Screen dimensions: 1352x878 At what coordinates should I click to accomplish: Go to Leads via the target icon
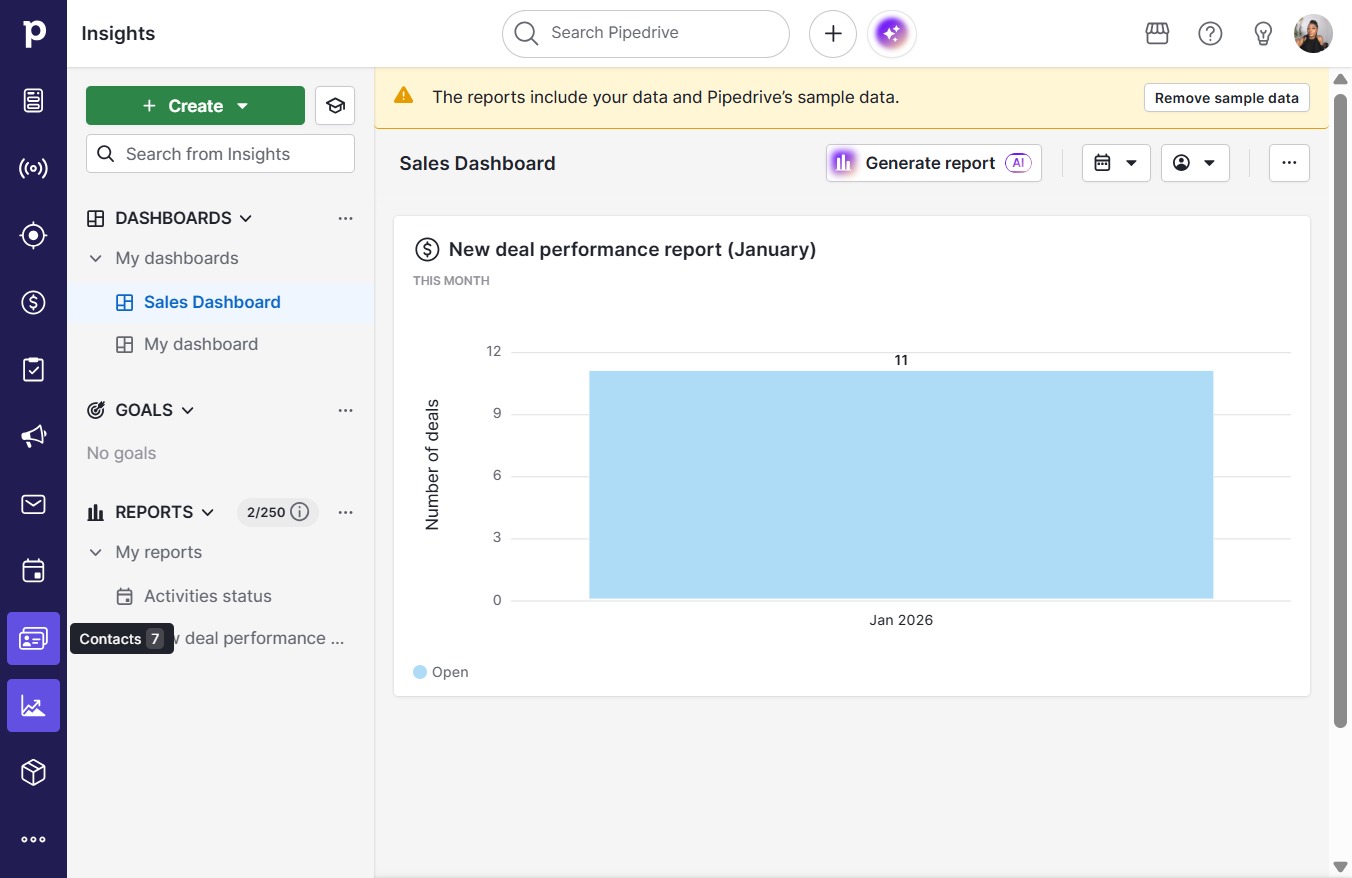pos(34,235)
